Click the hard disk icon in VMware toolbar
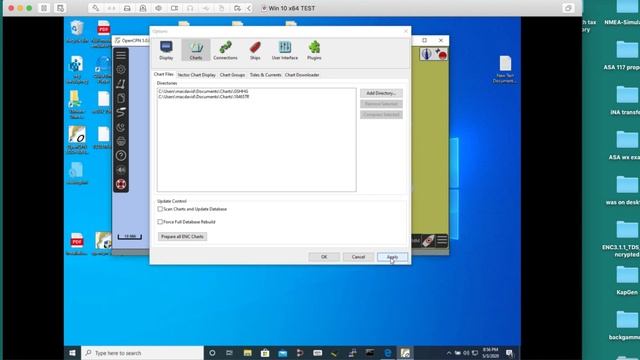 point(127,8)
